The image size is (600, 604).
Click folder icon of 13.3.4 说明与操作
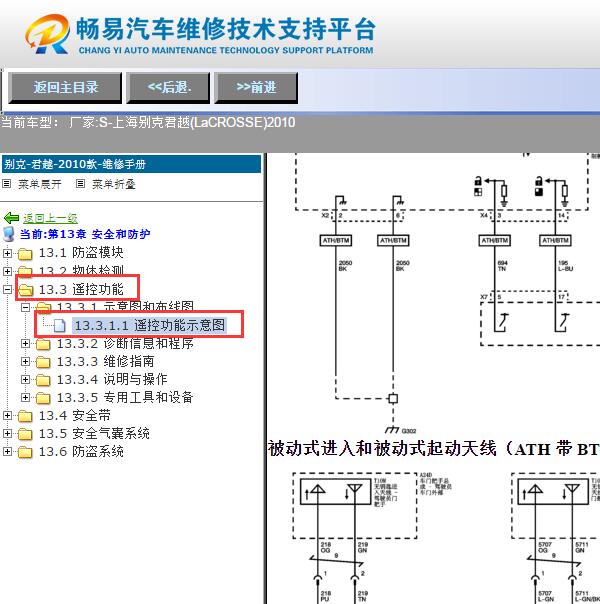[43, 380]
